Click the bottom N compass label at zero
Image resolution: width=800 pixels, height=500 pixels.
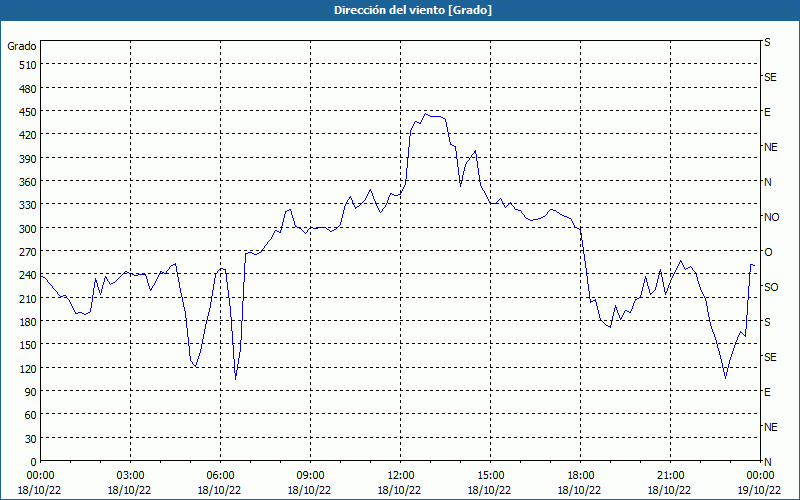768,462
